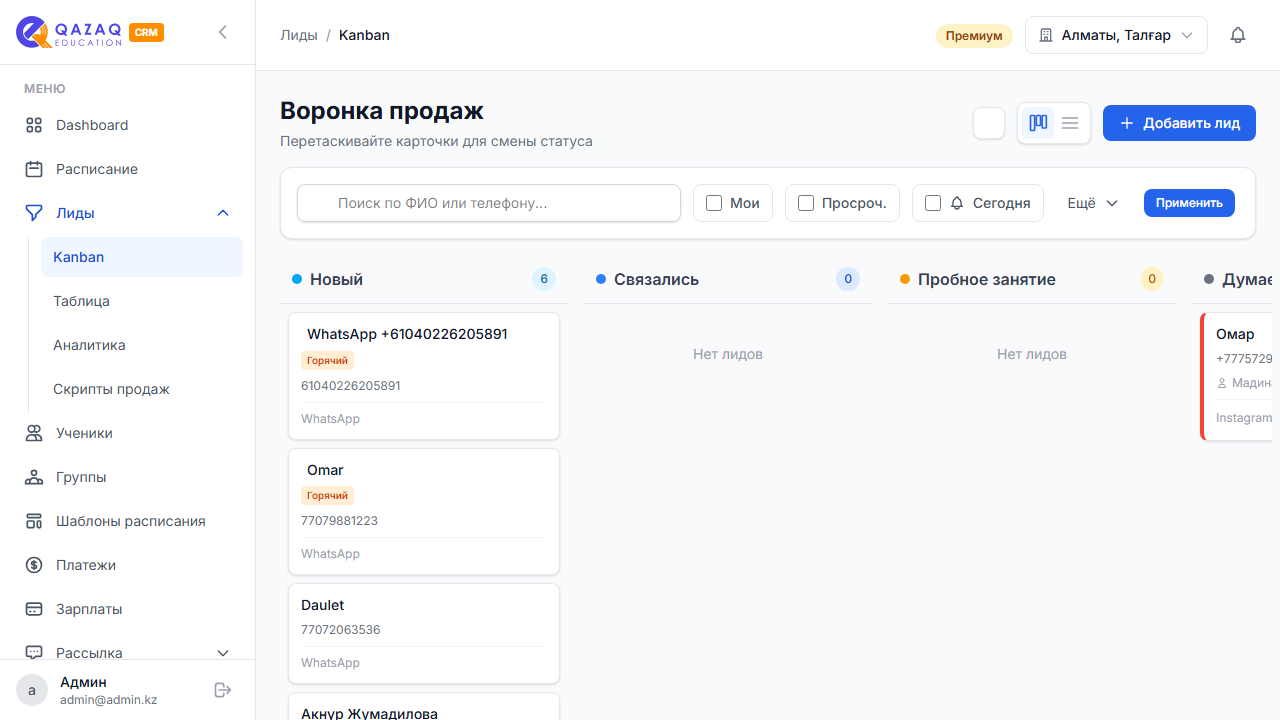This screenshot has height=720, width=1280.
Task: Toggle the Сегодня checkbox
Action: tap(933, 203)
